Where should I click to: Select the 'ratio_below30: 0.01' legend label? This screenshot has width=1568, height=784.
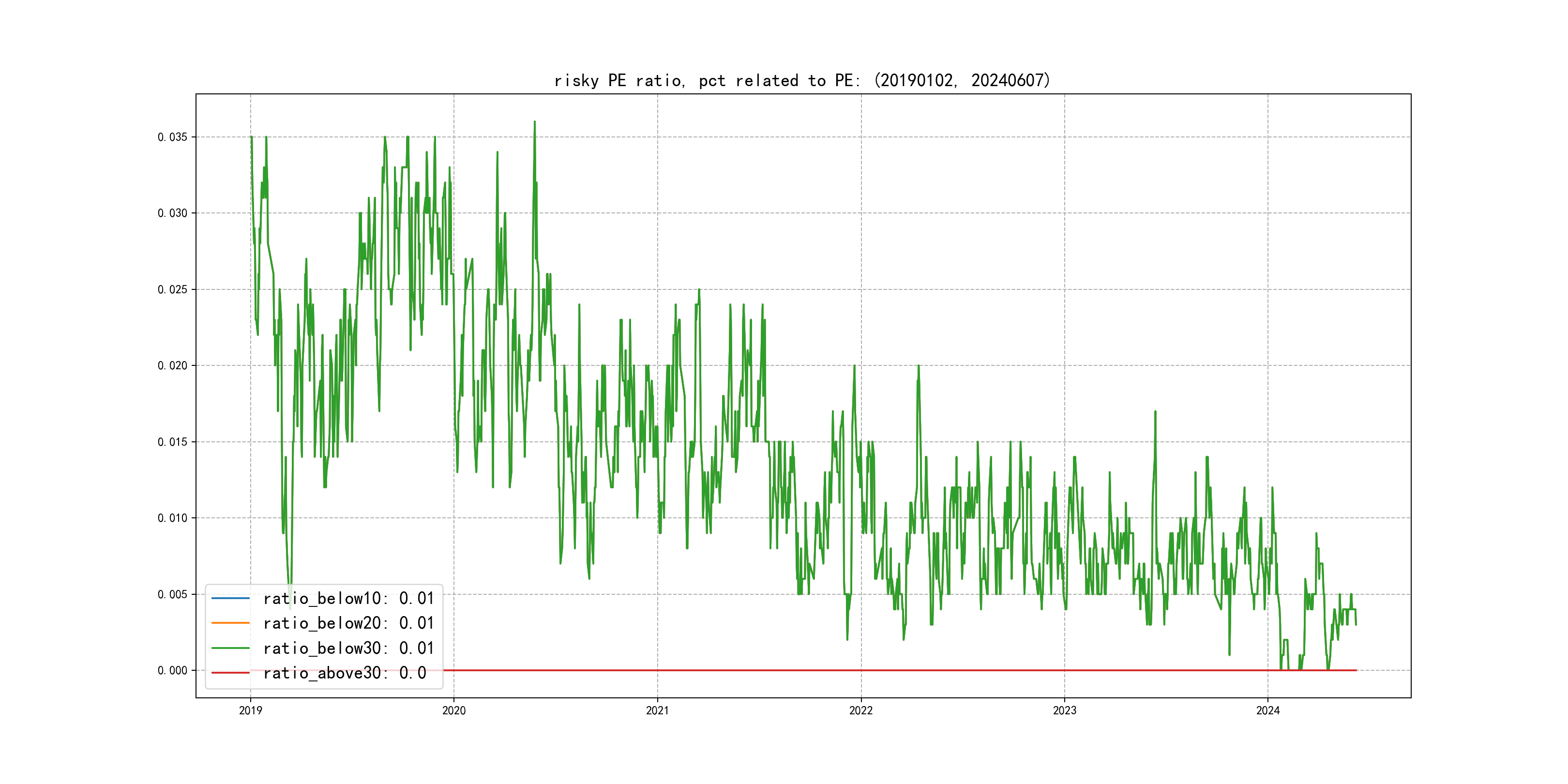pos(348,648)
